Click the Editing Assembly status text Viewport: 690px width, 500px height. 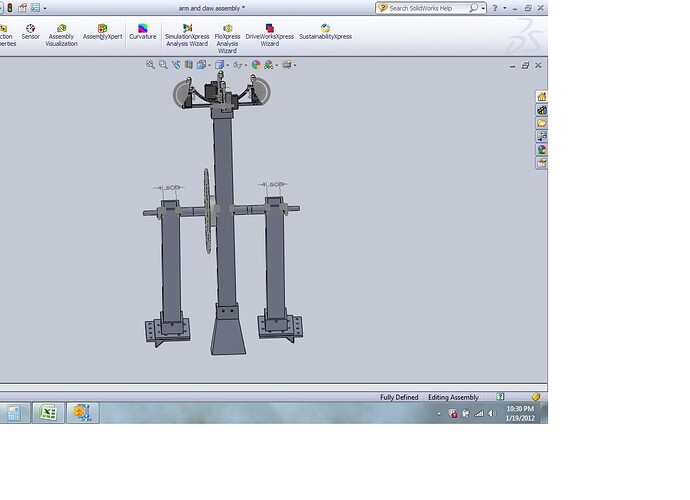click(x=453, y=397)
